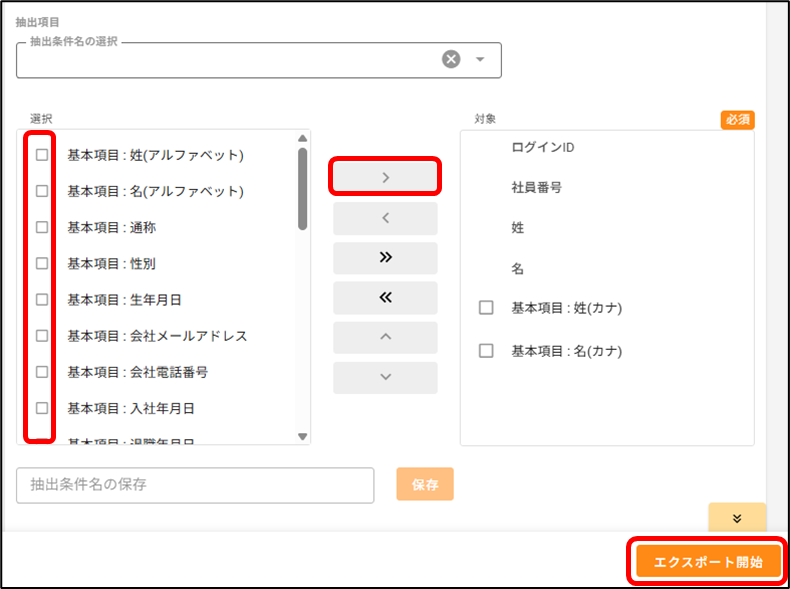Expand the yellow double-chevron down button
Viewport: 790px width, 589px height.
737,518
